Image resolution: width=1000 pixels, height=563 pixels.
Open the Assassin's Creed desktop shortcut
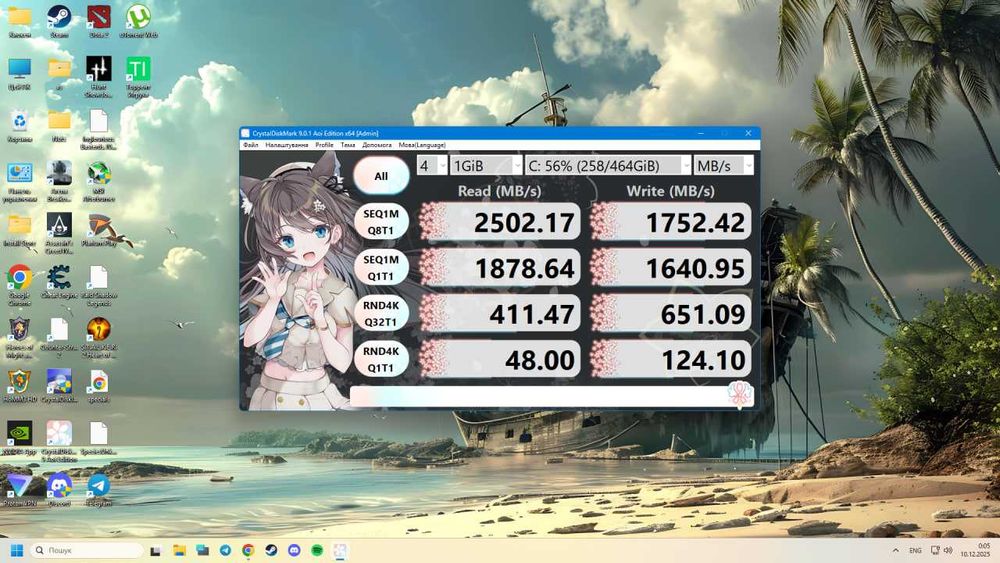tap(59, 233)
